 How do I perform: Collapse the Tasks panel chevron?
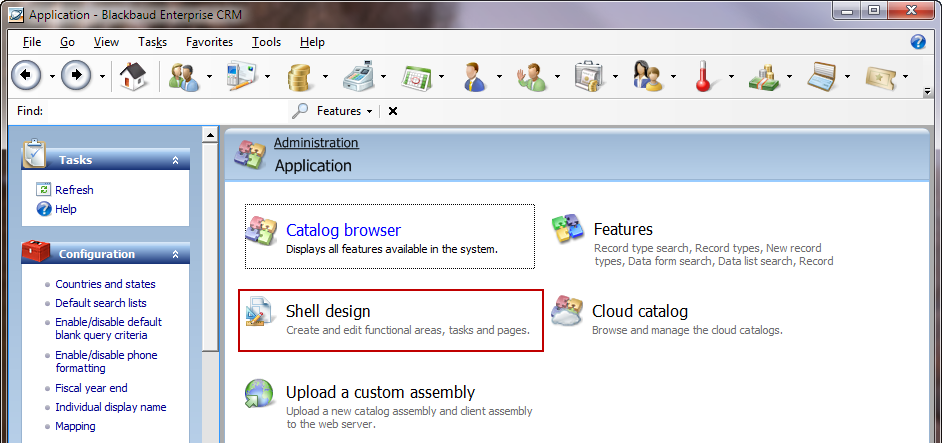[x=175, y=160]
